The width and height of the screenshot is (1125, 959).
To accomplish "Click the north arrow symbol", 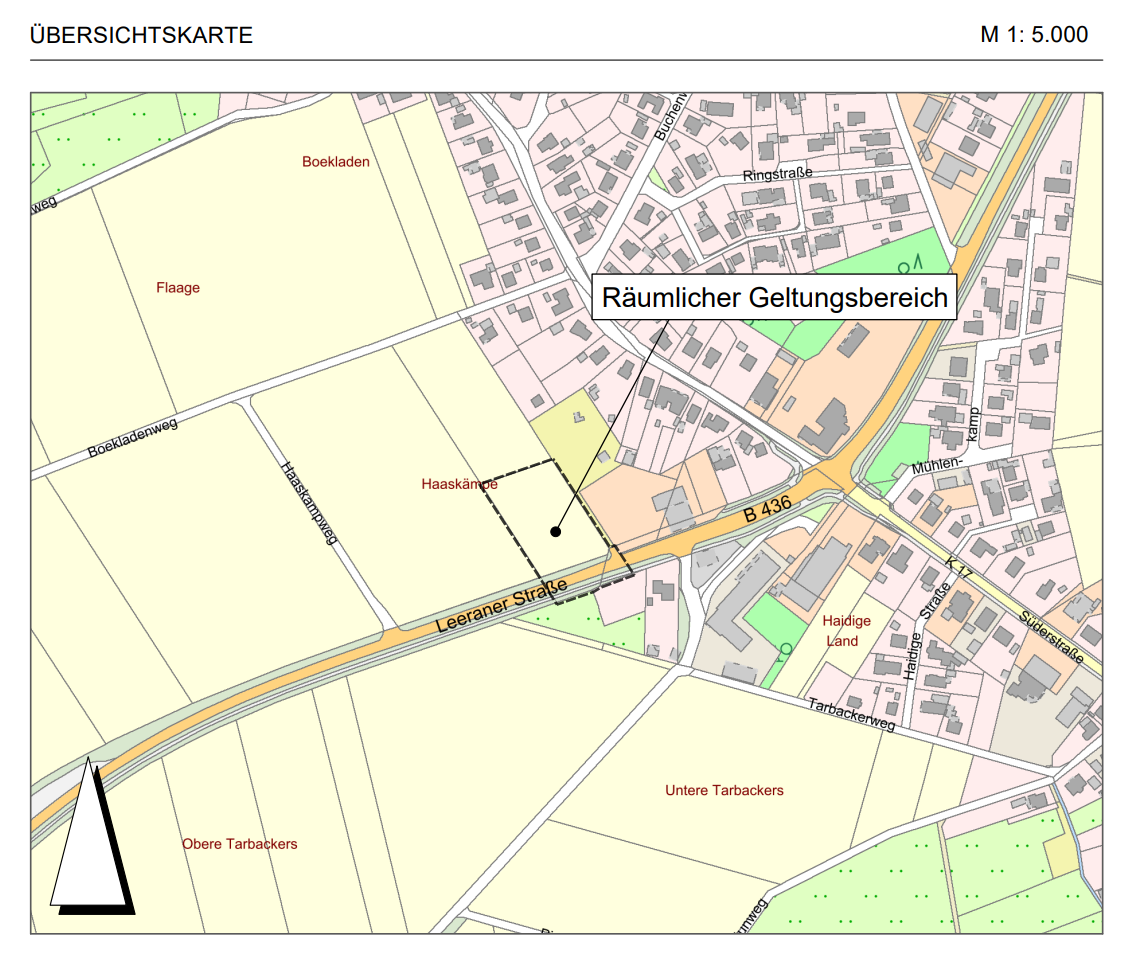I will 91,838.
